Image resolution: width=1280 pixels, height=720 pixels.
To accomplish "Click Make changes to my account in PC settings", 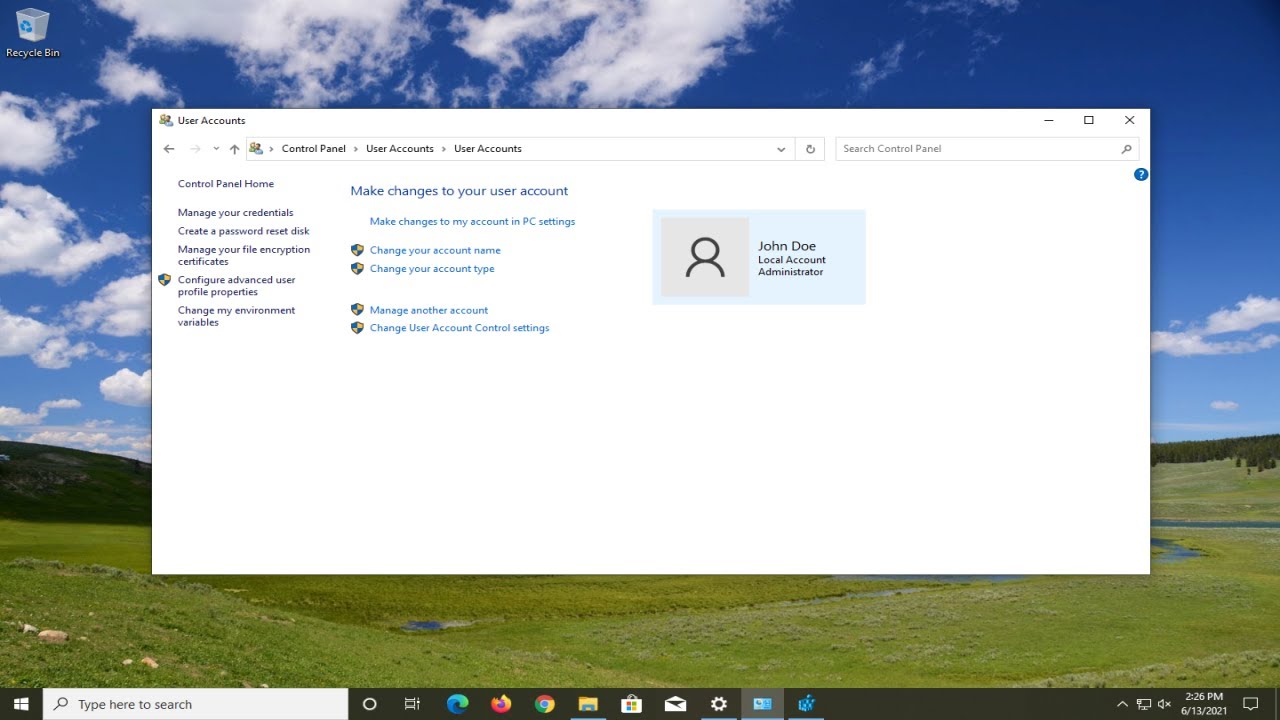I will (472, 221).
